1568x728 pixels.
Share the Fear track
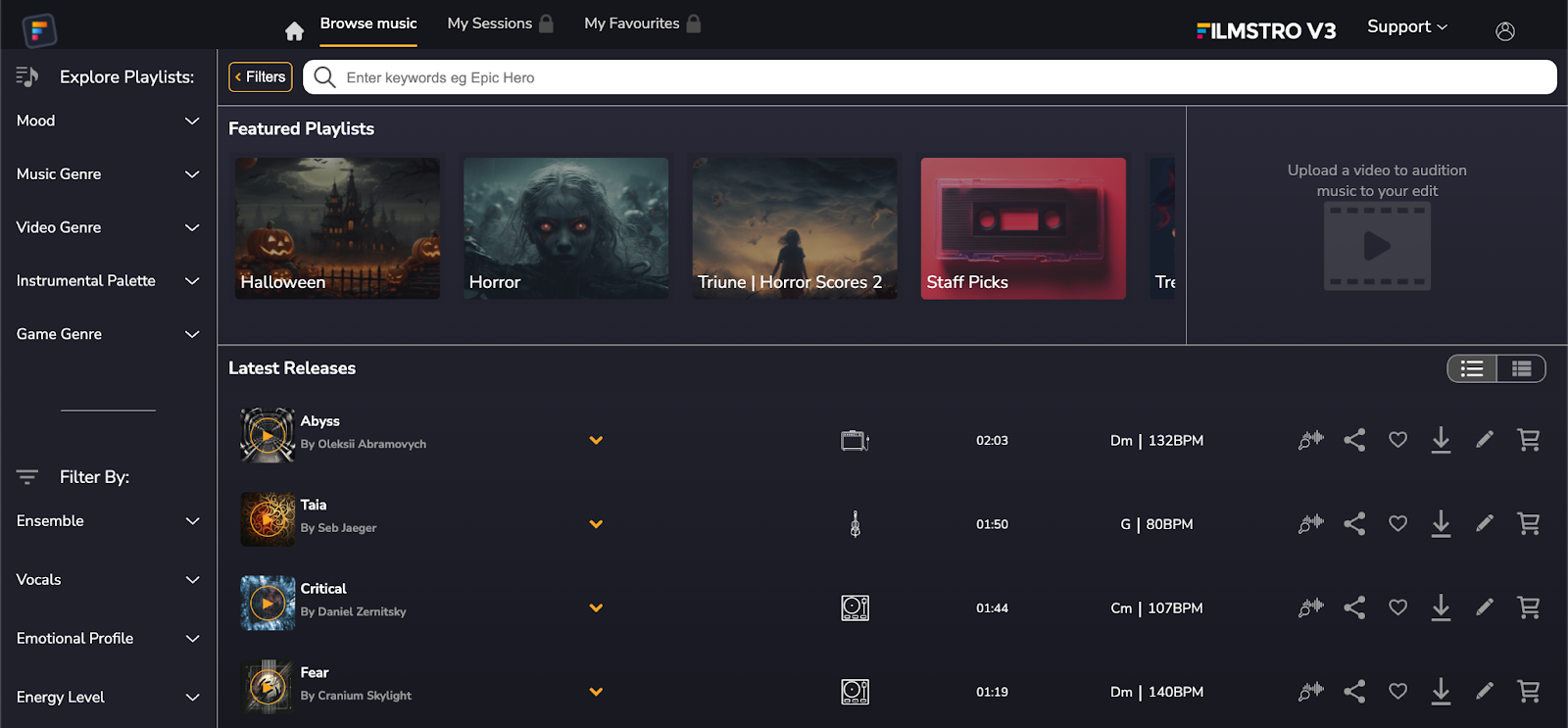point(1354,692)
